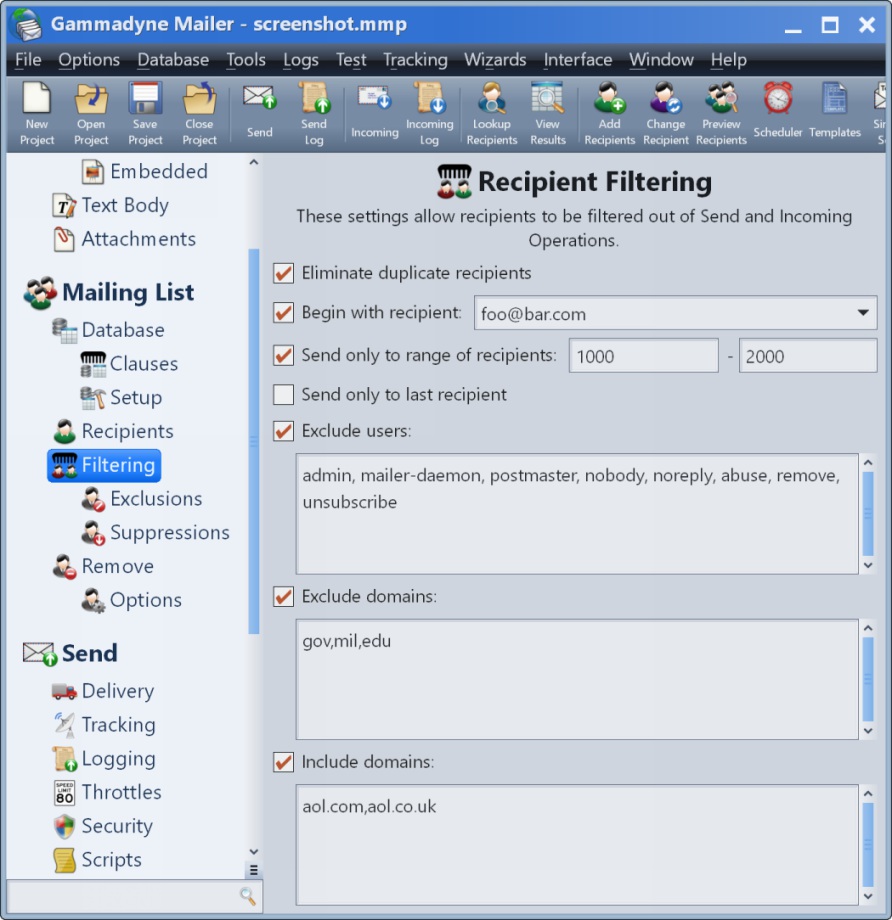The width and height of the screenshot is (892, 920).
Task: Go to the Suppressions page
Action: click(155, 532)
